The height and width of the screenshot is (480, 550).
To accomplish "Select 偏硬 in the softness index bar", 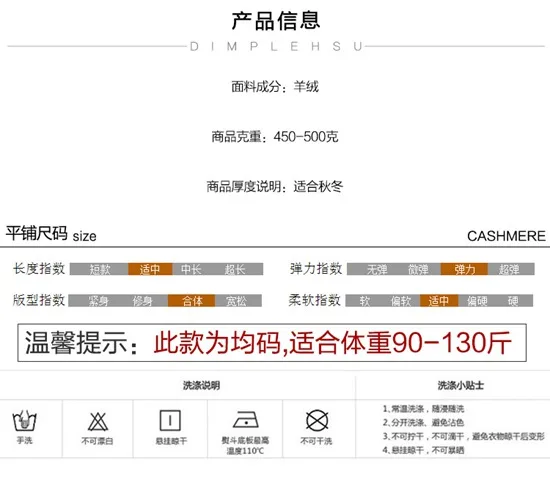I will point(477,301).
